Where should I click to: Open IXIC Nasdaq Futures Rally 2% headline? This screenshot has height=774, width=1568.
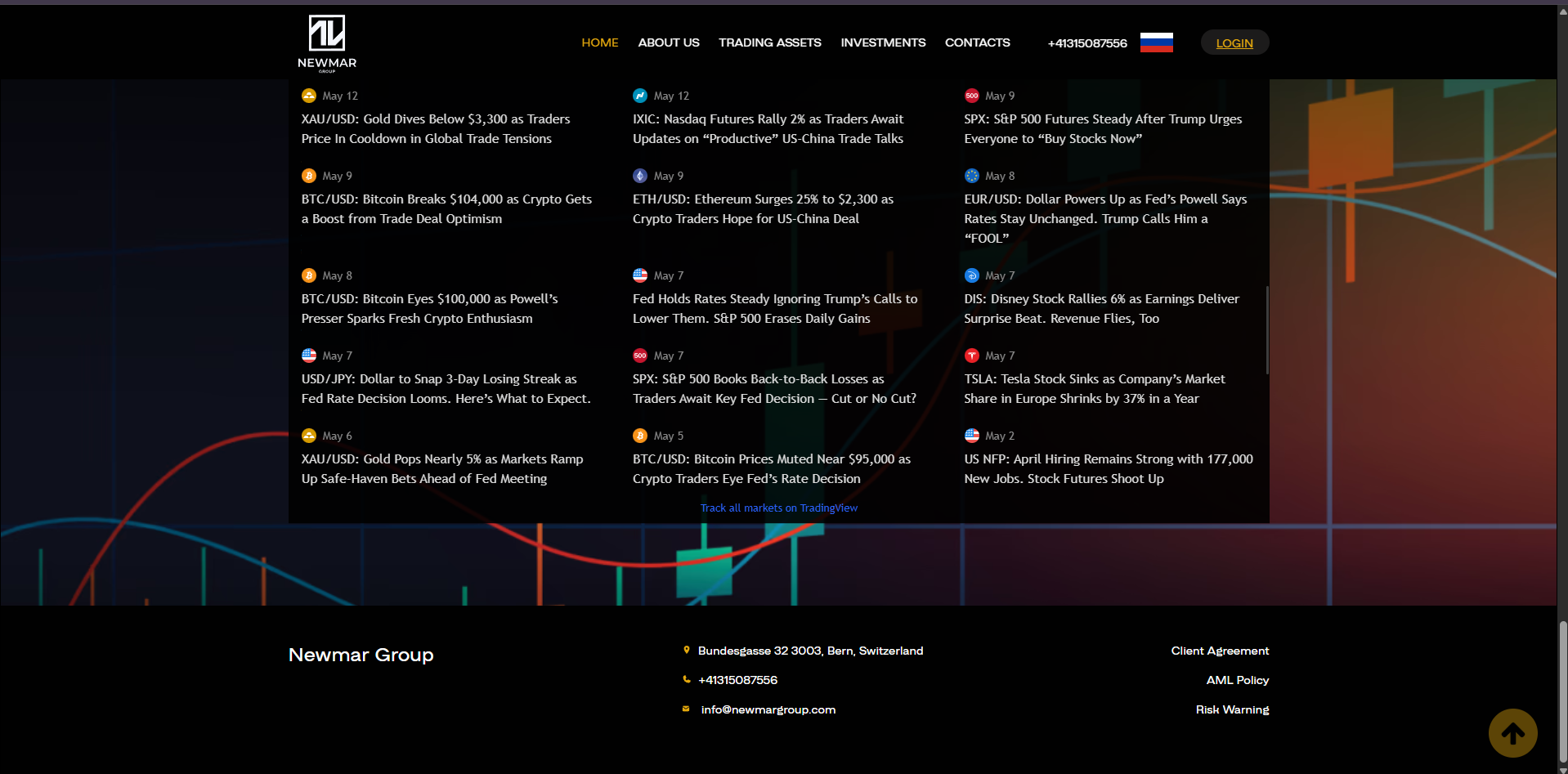pos(768,129)
